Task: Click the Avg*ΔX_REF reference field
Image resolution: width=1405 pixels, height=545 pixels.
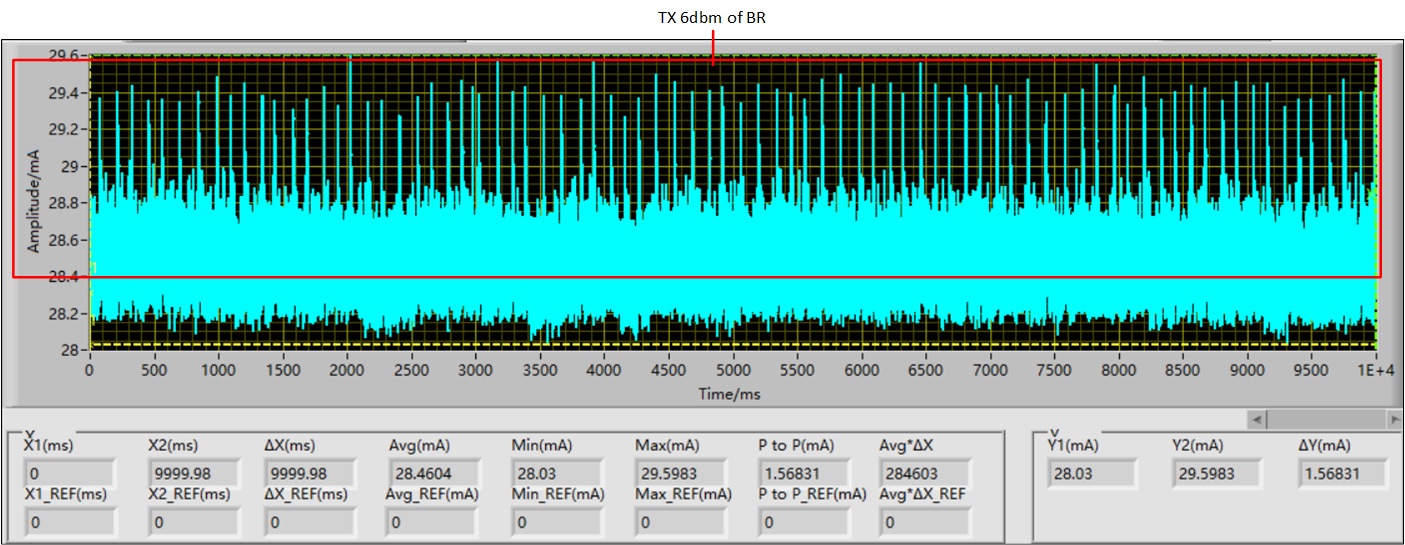Action: (x=924, y=521)
